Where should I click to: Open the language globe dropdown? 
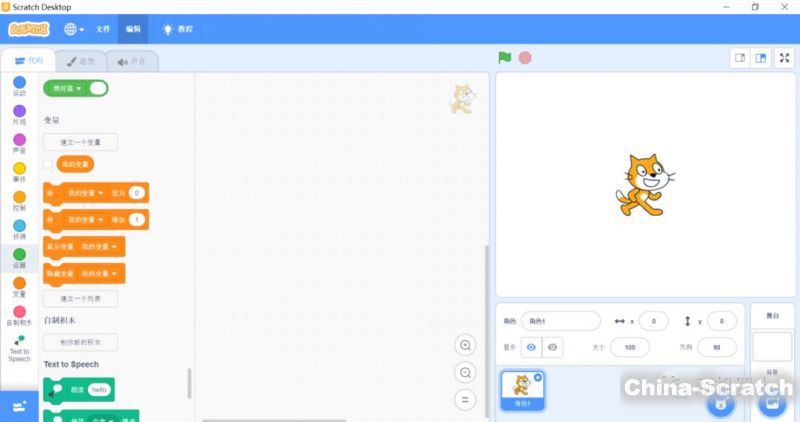[x=74, y=29]
